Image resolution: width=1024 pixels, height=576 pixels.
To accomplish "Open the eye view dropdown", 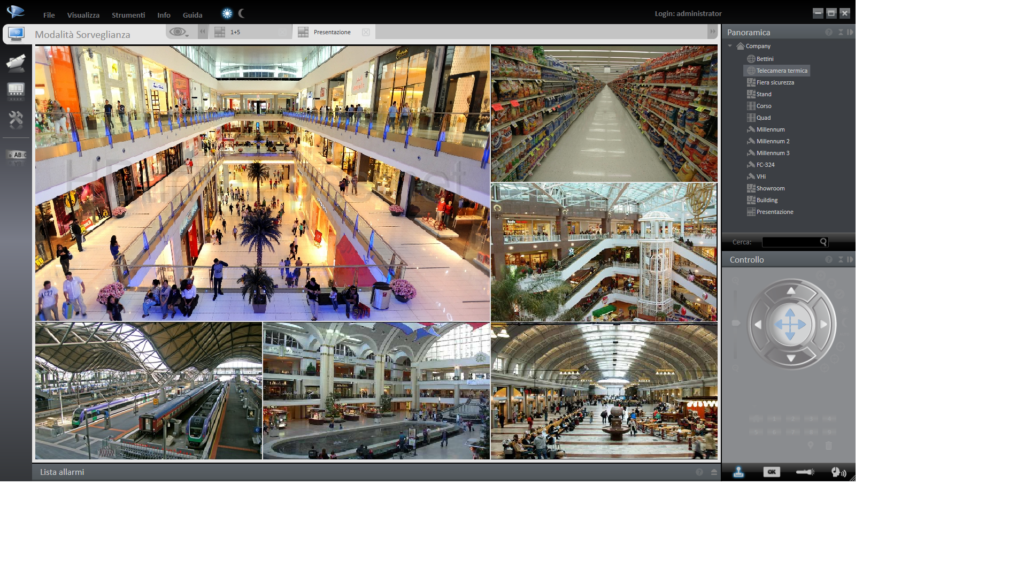I will (x=178, y=32).
